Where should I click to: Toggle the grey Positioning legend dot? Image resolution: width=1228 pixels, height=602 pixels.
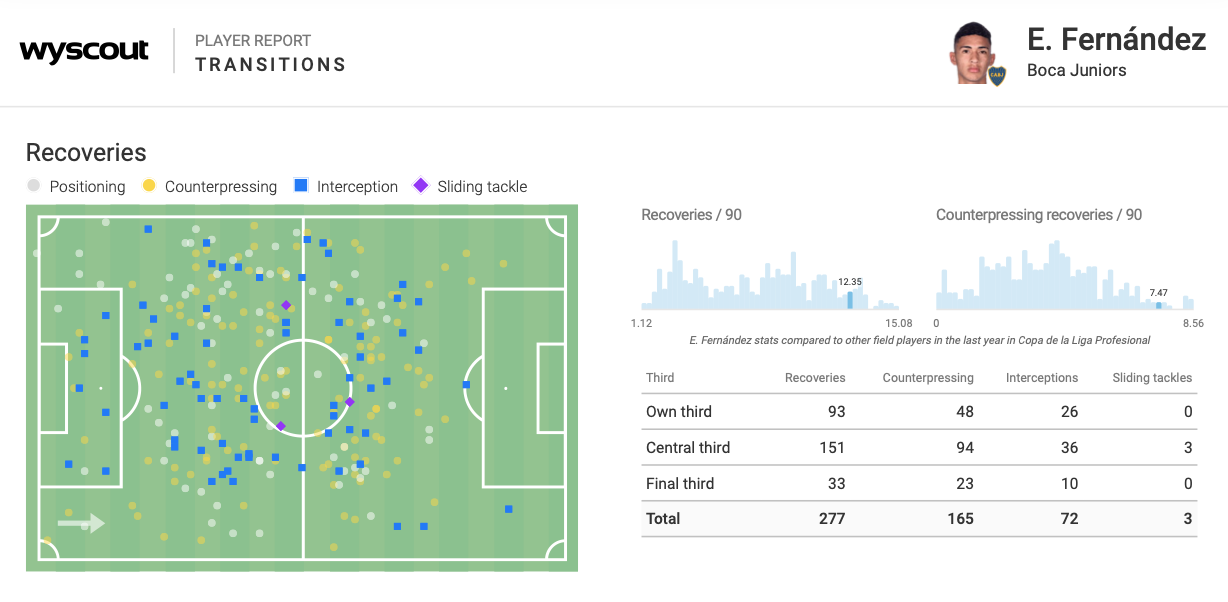tap(34, 186)
